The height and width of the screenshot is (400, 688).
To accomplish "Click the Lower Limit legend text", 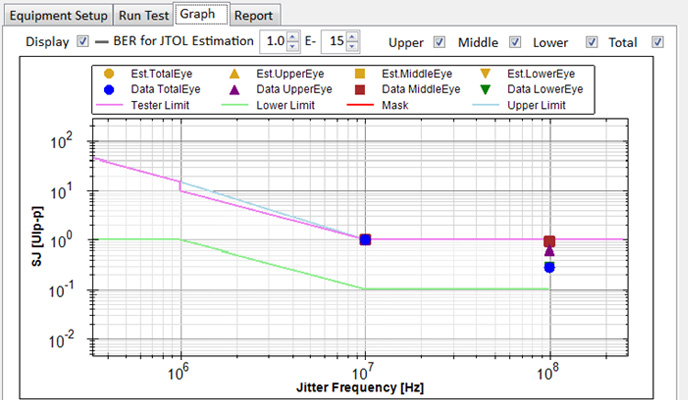I will (x=285, y=105).
